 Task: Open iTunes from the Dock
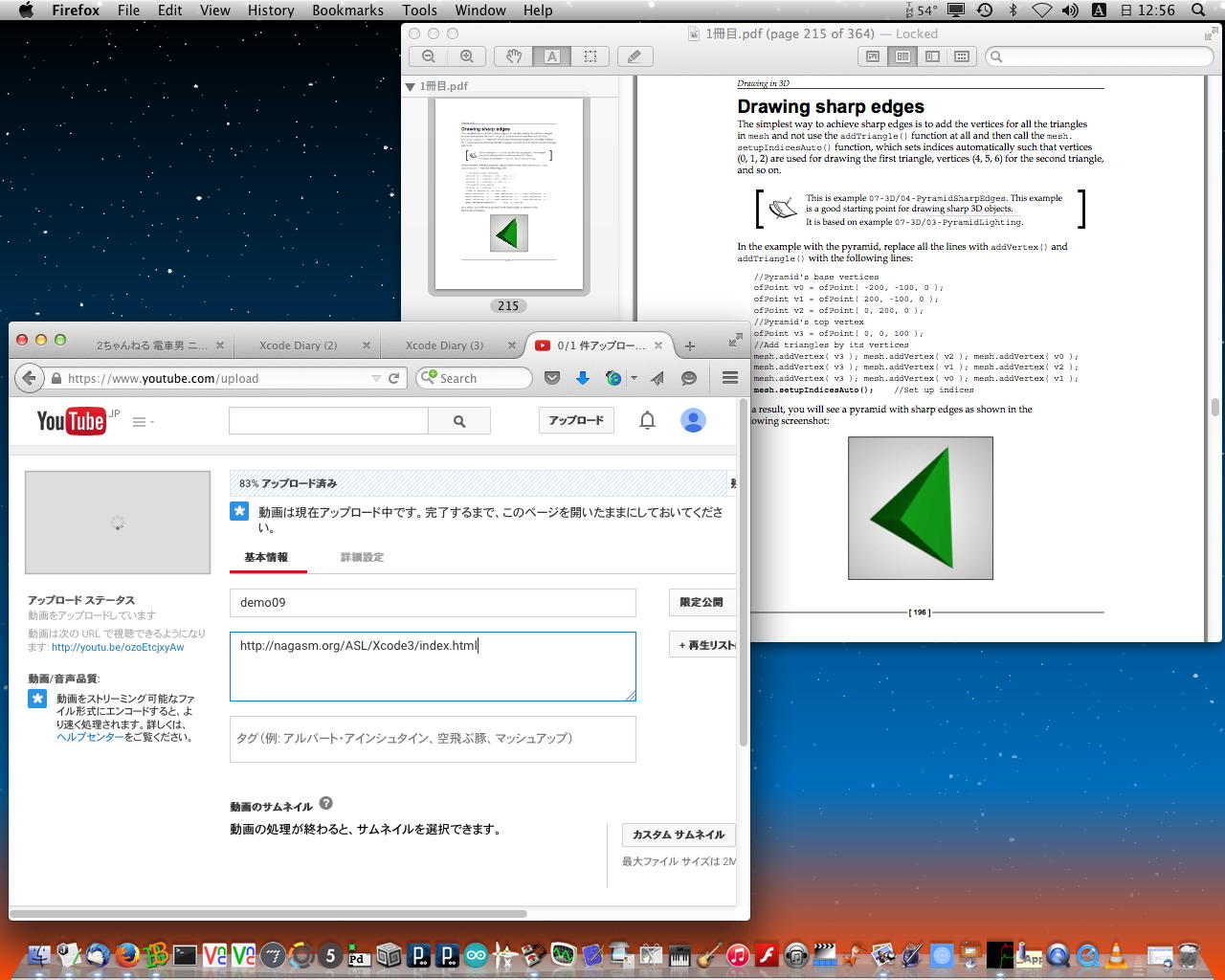coord(738,954)
